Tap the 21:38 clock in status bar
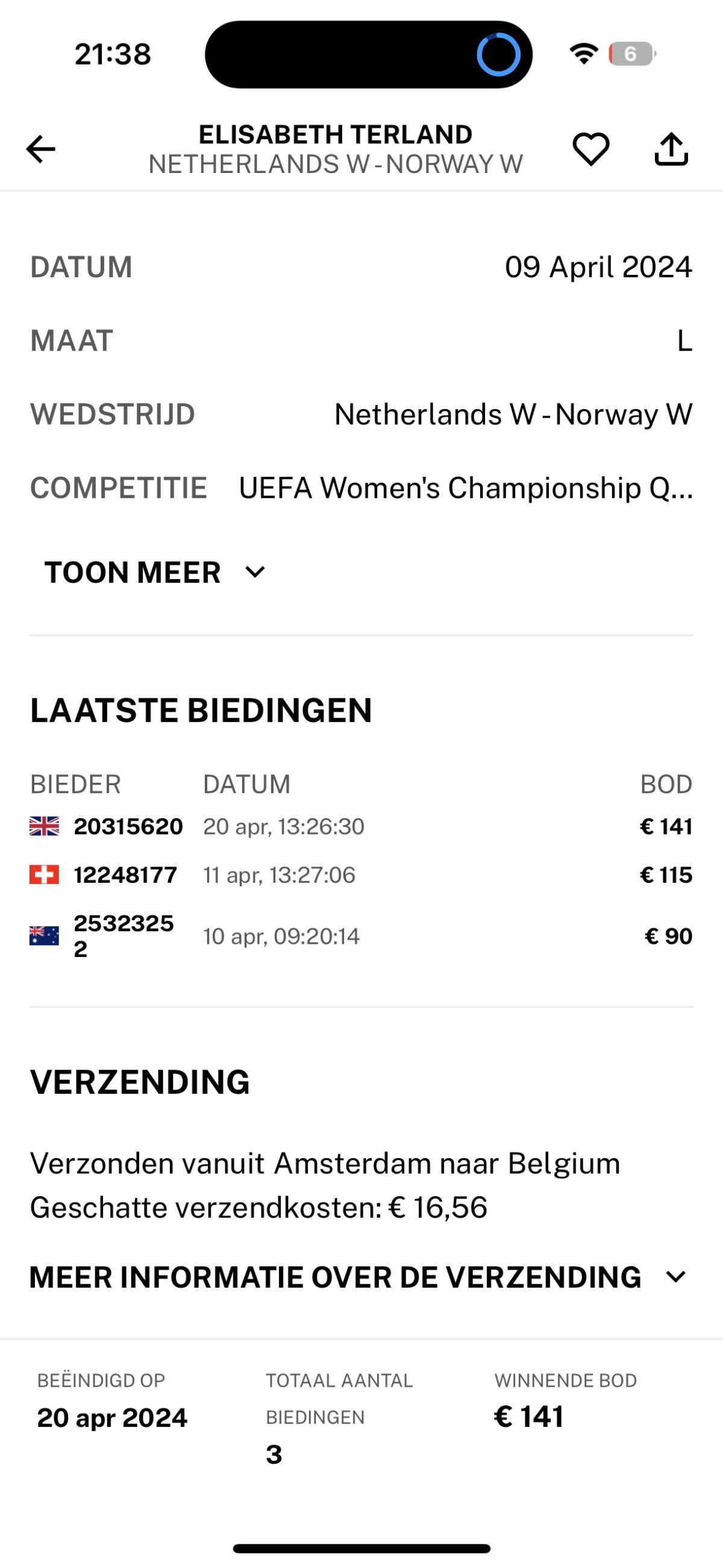The width and height of the screenshot is (723, 1568). click(113, 54)
